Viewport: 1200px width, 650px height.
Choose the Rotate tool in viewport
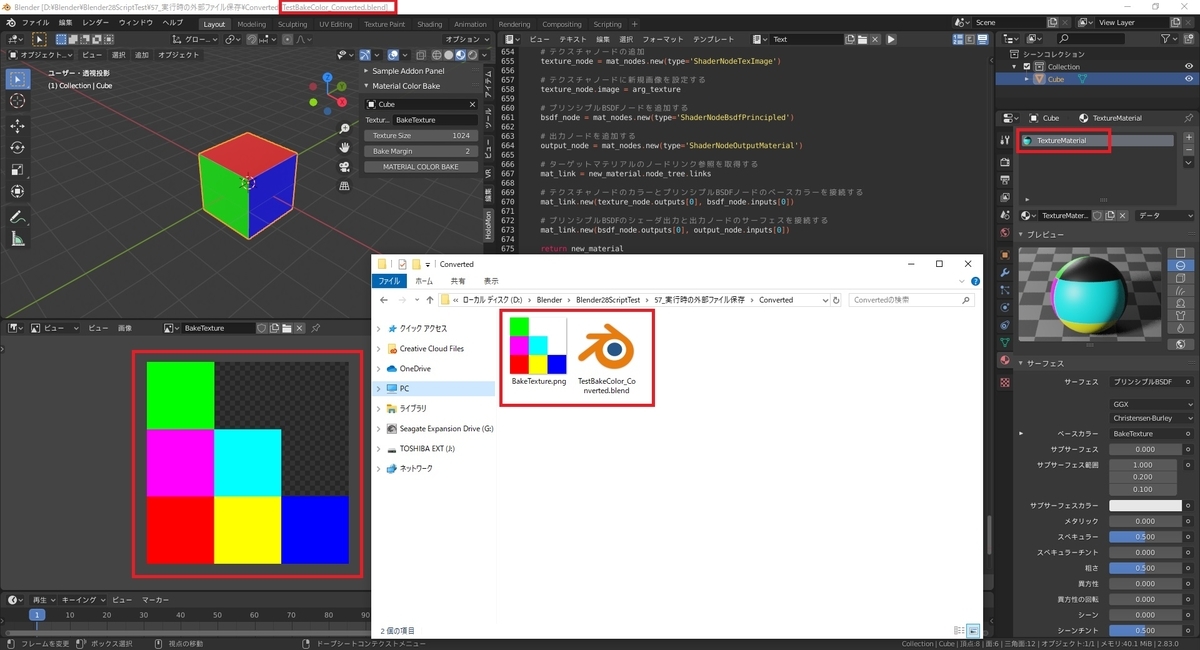pos(17,147)
